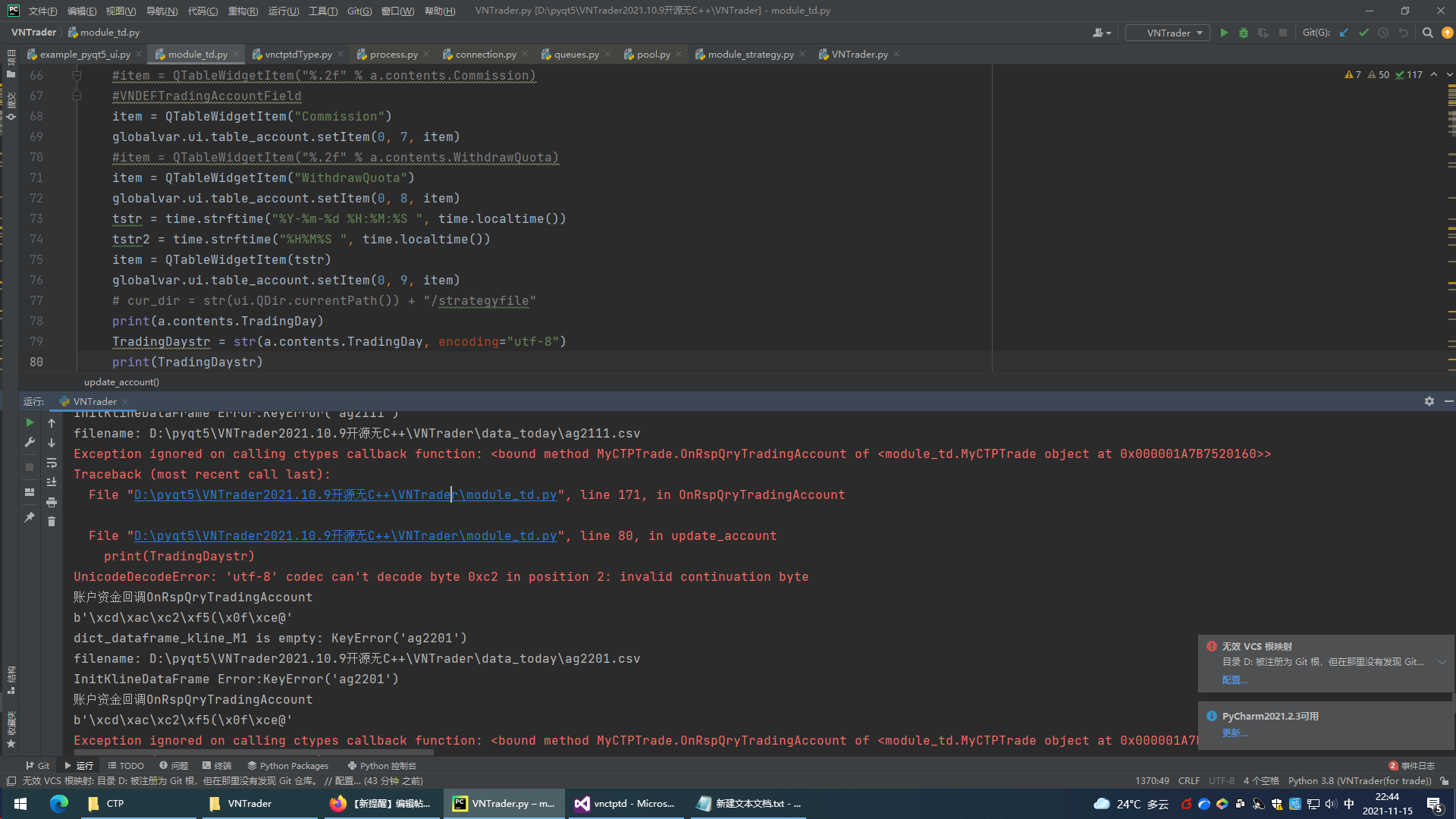
Task: Switch to the vnctptdType.py editor tab
Action: (298, 54)
